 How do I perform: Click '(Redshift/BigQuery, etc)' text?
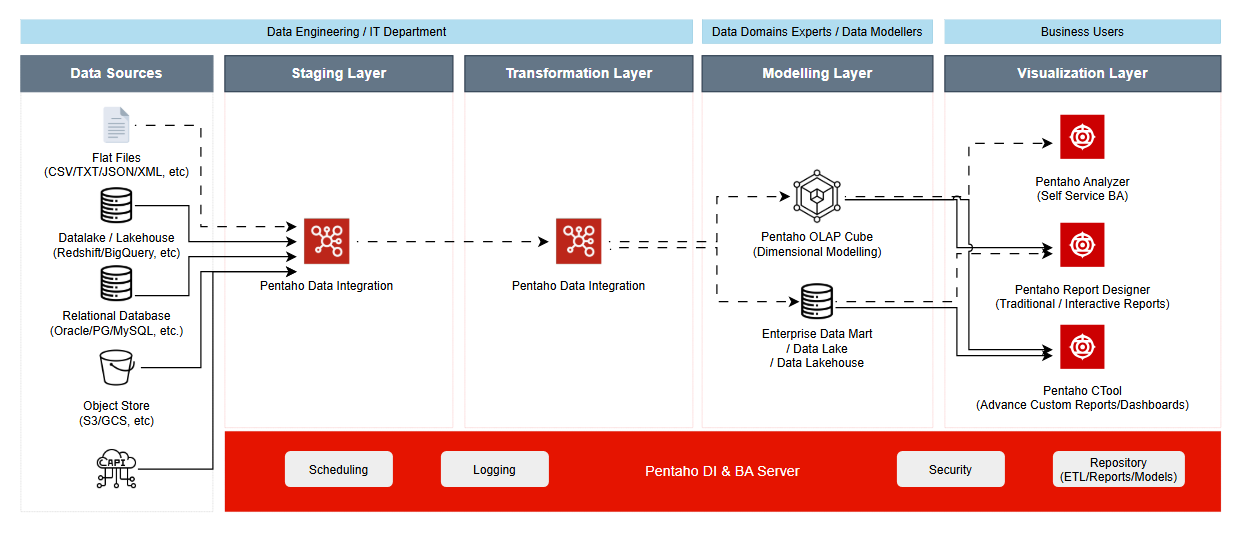click(116, 252)
